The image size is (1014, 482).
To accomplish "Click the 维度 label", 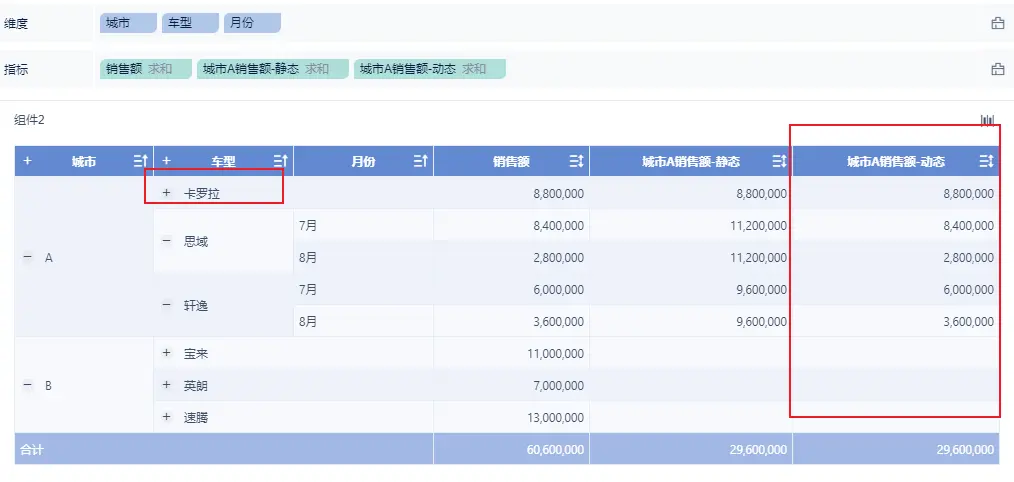I will pyautogui.click(x=16, y=24).
